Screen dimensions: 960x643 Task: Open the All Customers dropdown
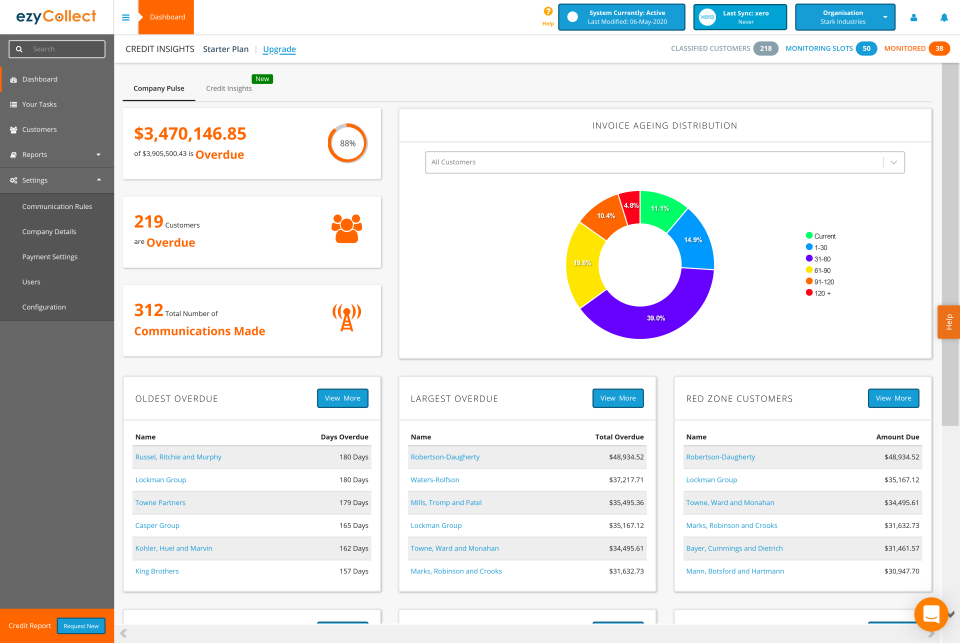click(663, 162)
